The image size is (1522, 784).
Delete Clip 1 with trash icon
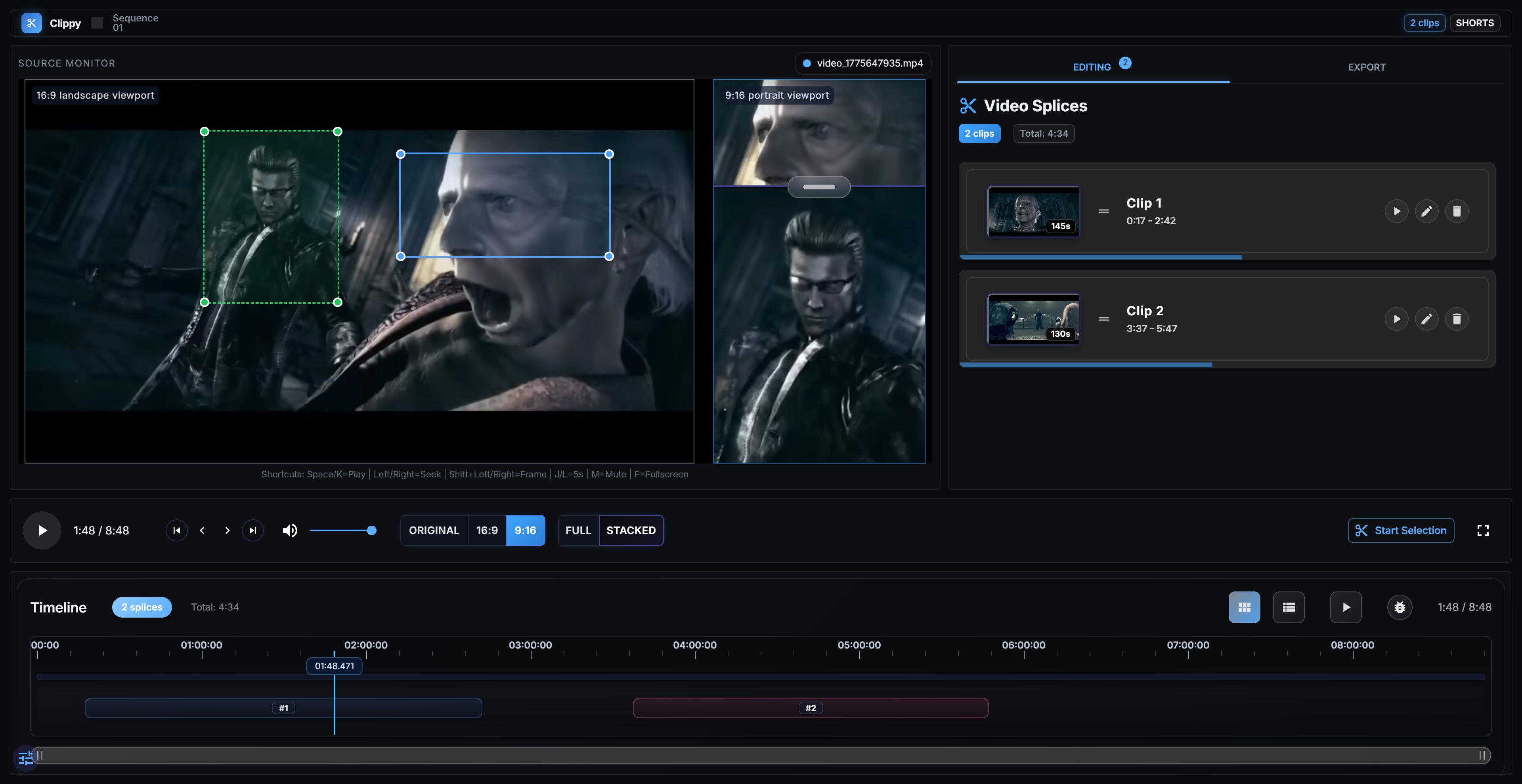tap(1457, 211)
